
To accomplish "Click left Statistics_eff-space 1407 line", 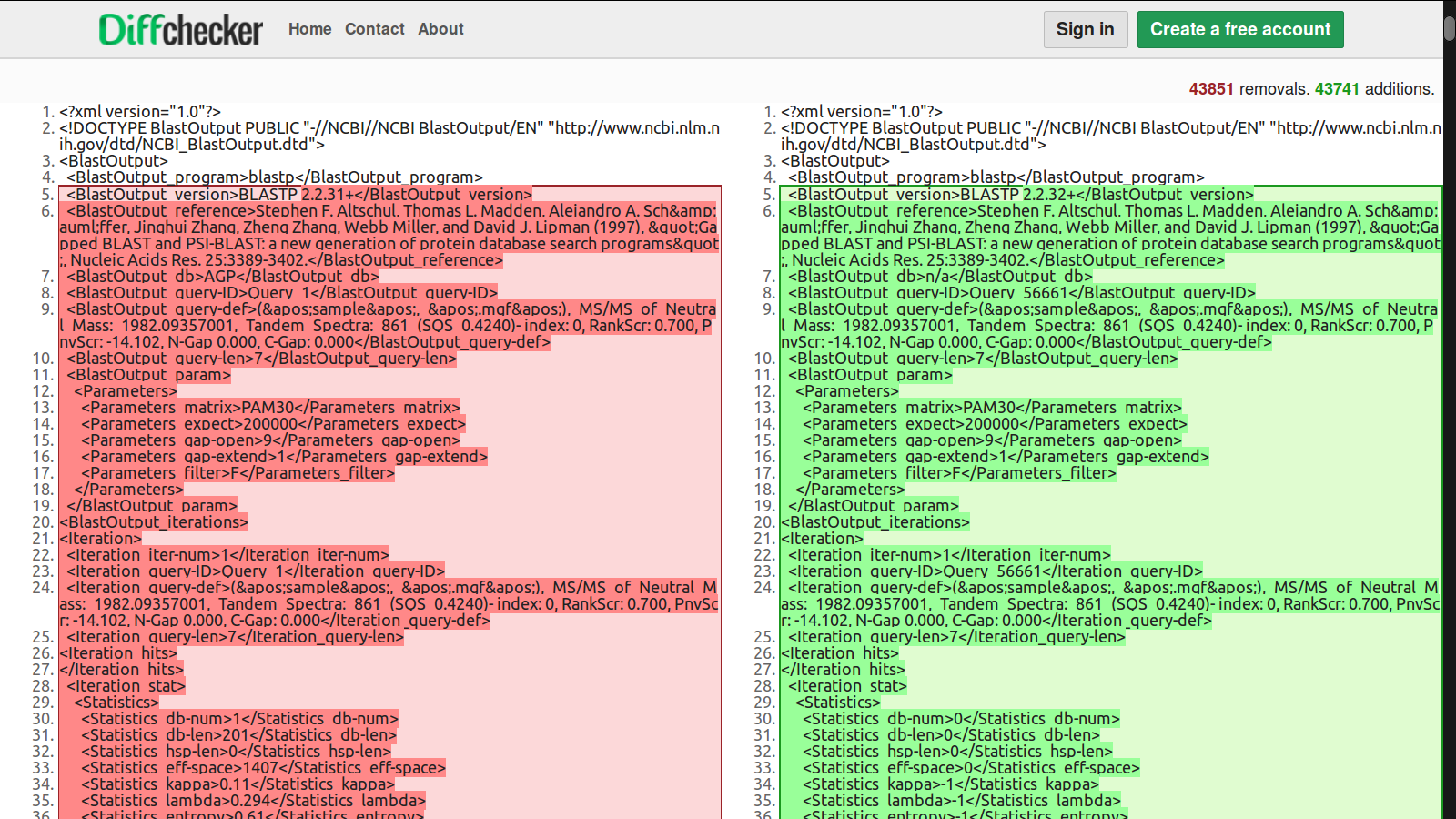I will click(x=264, y=767).
